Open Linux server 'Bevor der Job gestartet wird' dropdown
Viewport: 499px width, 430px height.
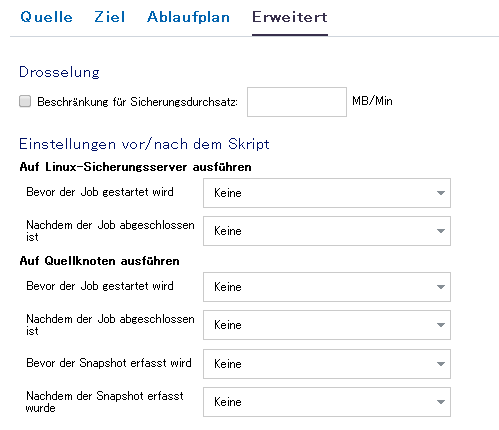327,193
